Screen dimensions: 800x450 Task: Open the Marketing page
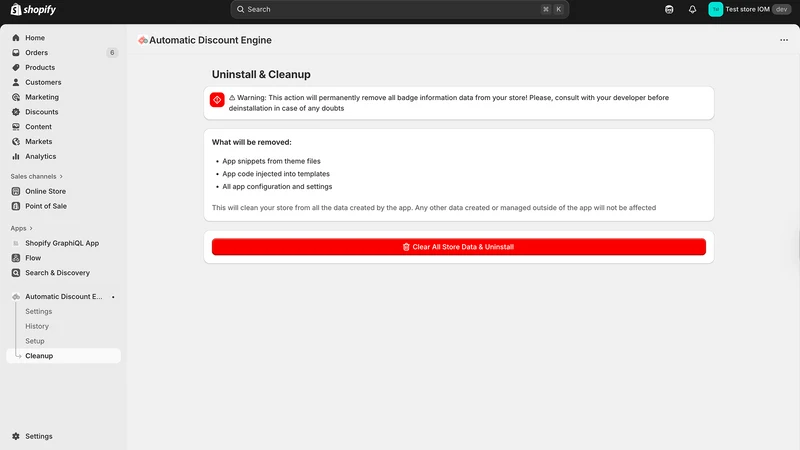tap(42, 97)
